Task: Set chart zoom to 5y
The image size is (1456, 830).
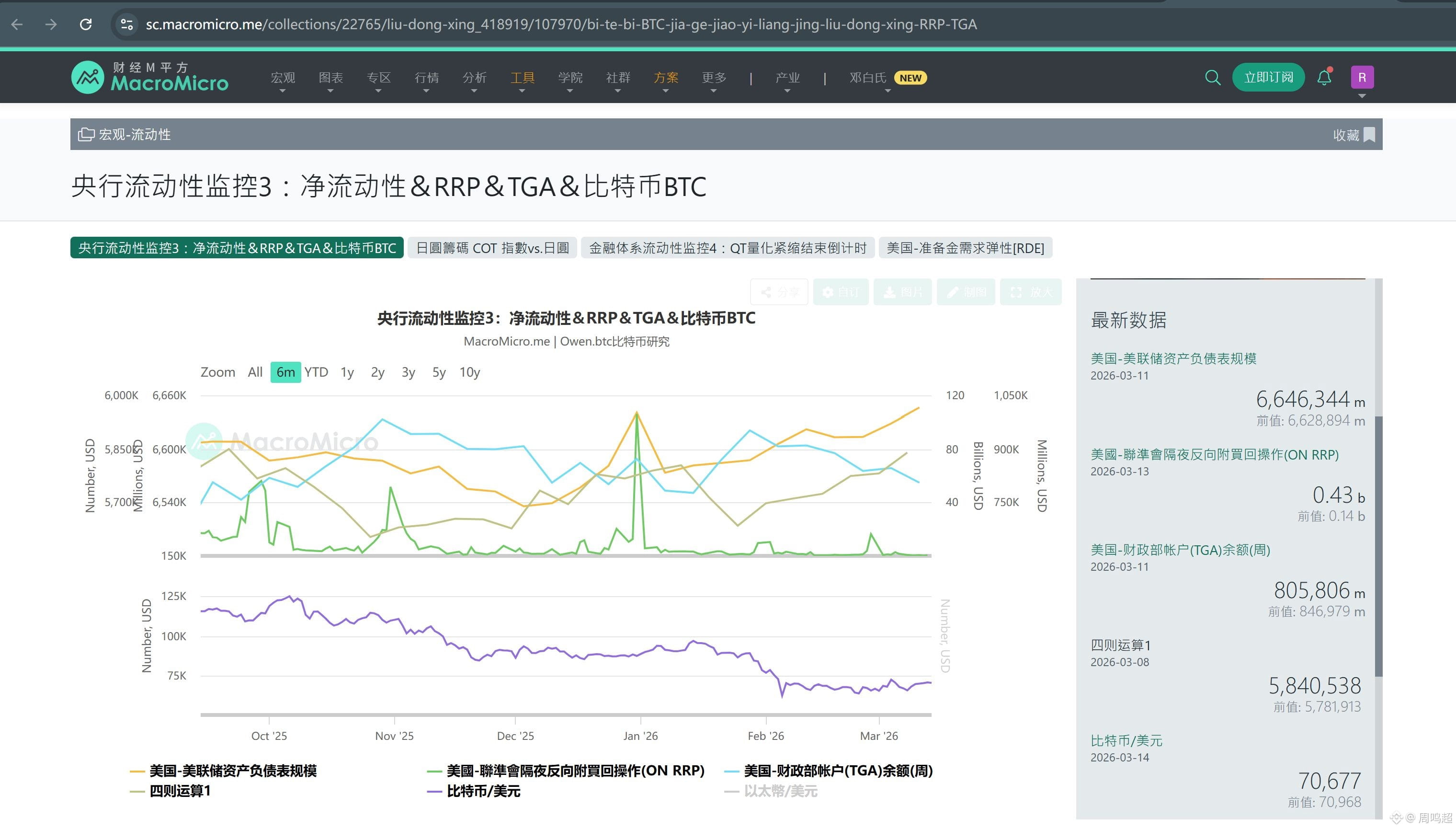Action: click(x=439, y=372)
